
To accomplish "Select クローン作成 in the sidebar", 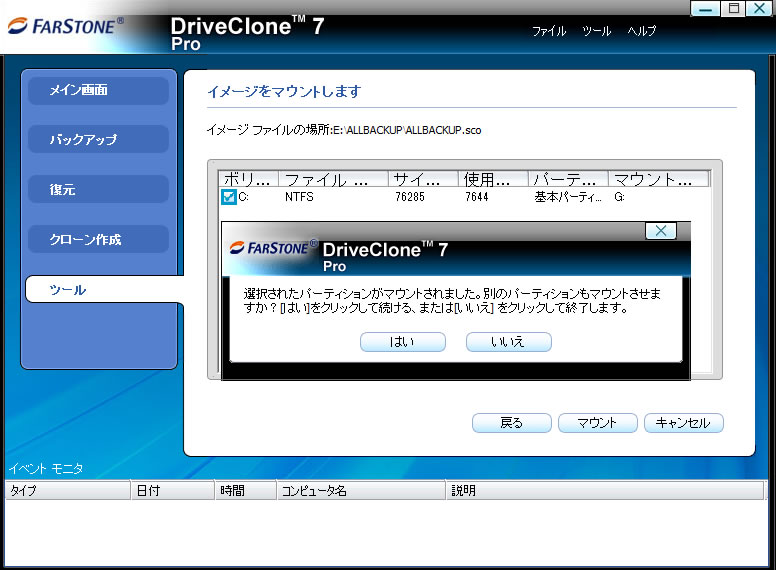I will click(x=98, y=239).
